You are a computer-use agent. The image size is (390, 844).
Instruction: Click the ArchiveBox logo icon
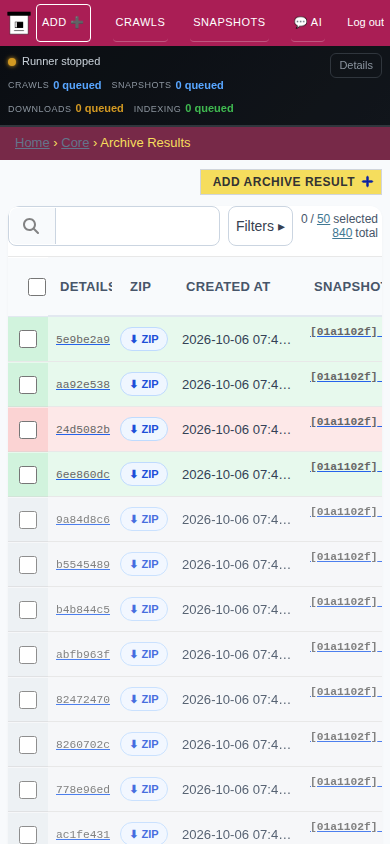point(19,23)
